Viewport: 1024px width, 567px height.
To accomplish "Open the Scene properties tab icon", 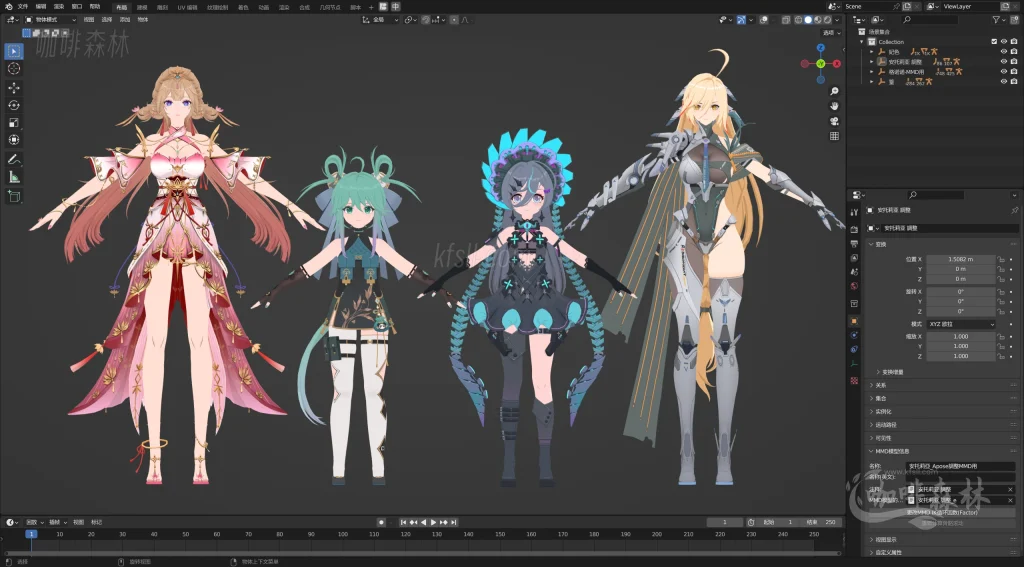I will click(x=854, y=272).
